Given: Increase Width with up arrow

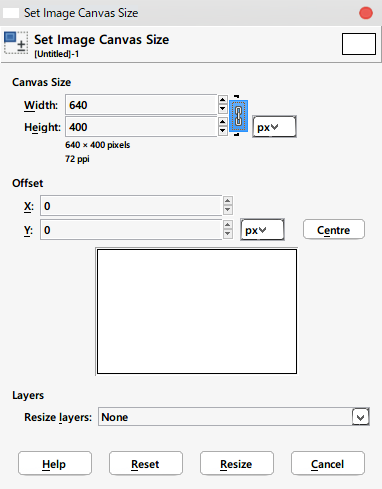Looking at the screenshot, I should pyautogui.click(x=223, y=100).
